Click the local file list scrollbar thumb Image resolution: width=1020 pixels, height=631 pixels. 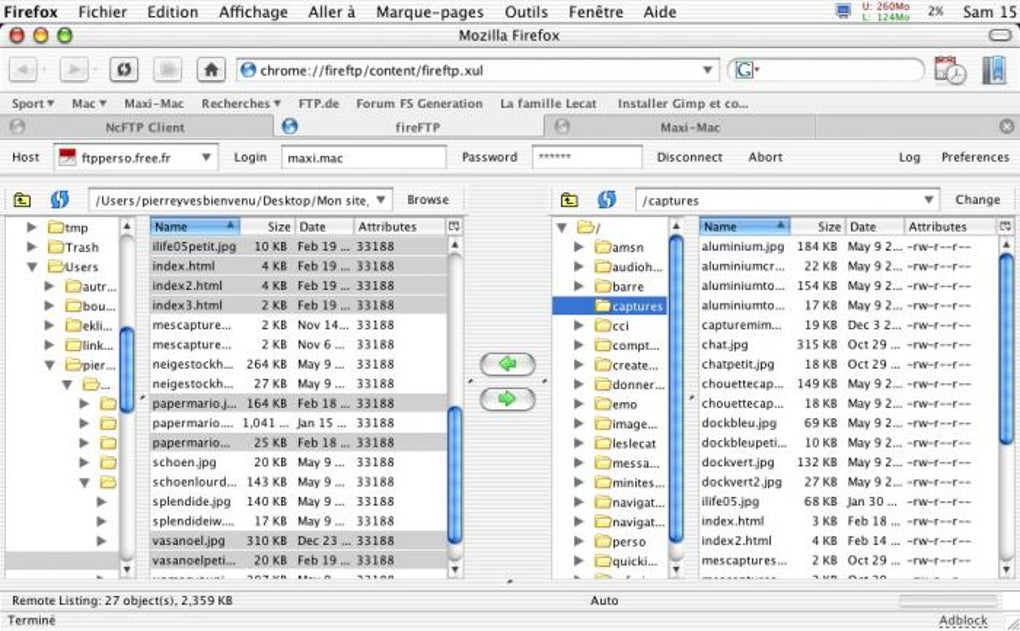click(x=455, y=475)
